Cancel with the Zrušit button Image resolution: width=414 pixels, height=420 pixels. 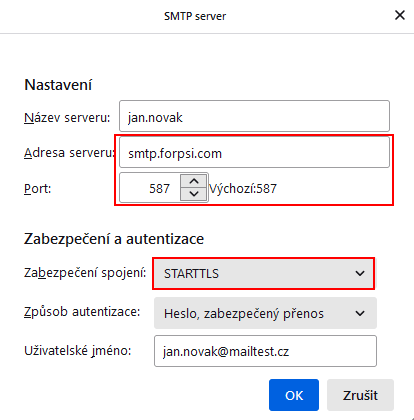pos(360,395)
